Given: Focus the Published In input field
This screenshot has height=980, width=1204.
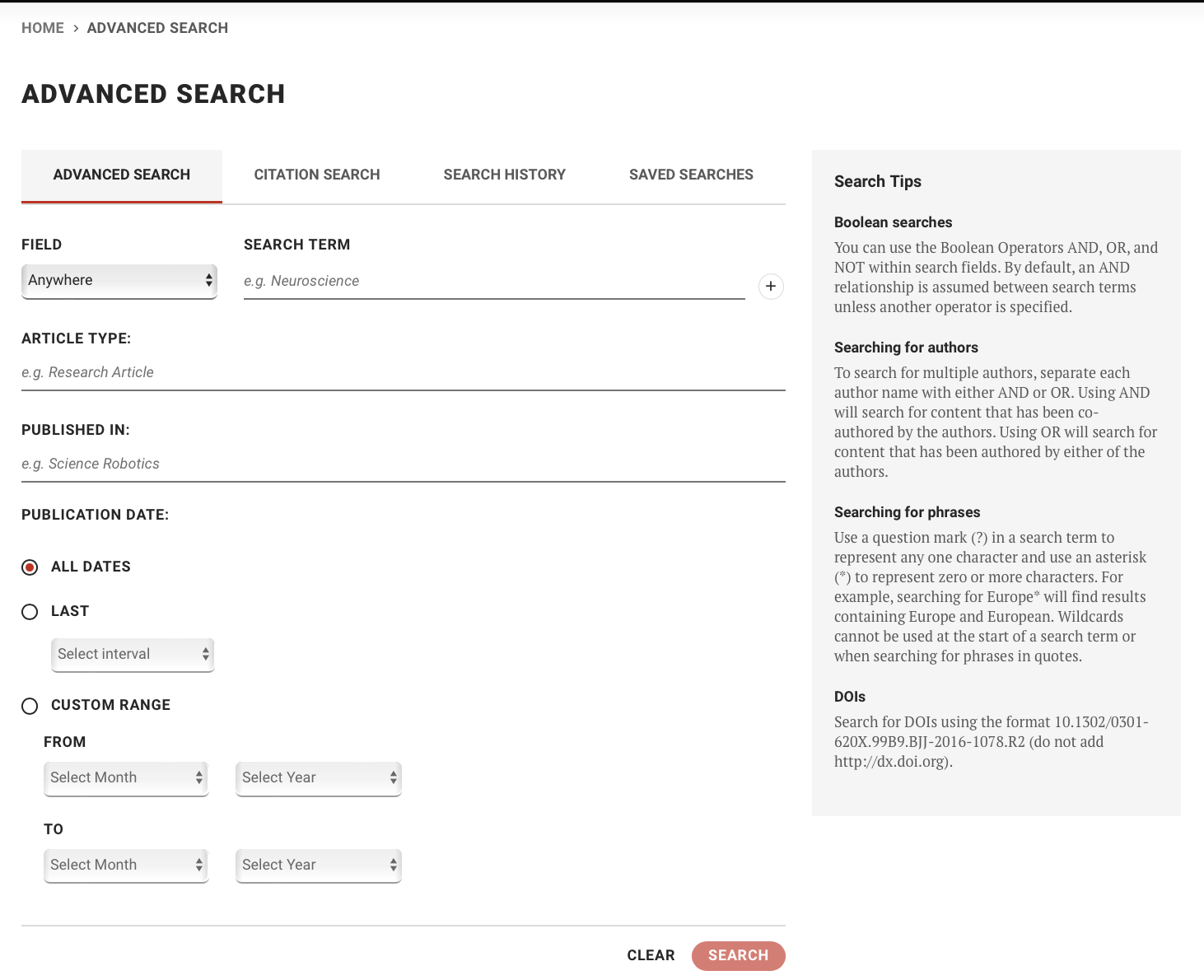Looking at the screenshot, I should tap(404, 464).
